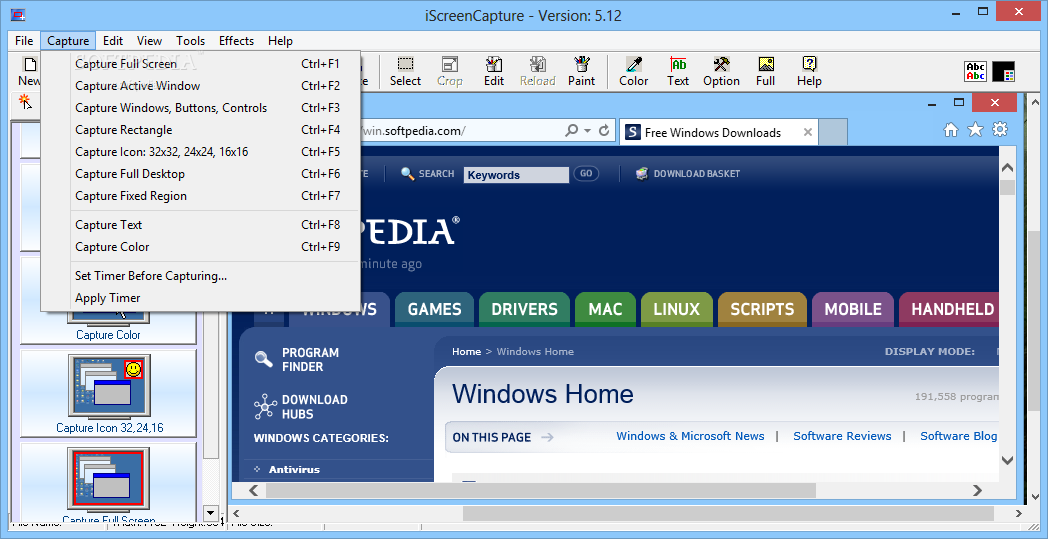This screenshot has height=539, width=1048.
Task: Launch the Paint tool
Action: click(581, 72)
